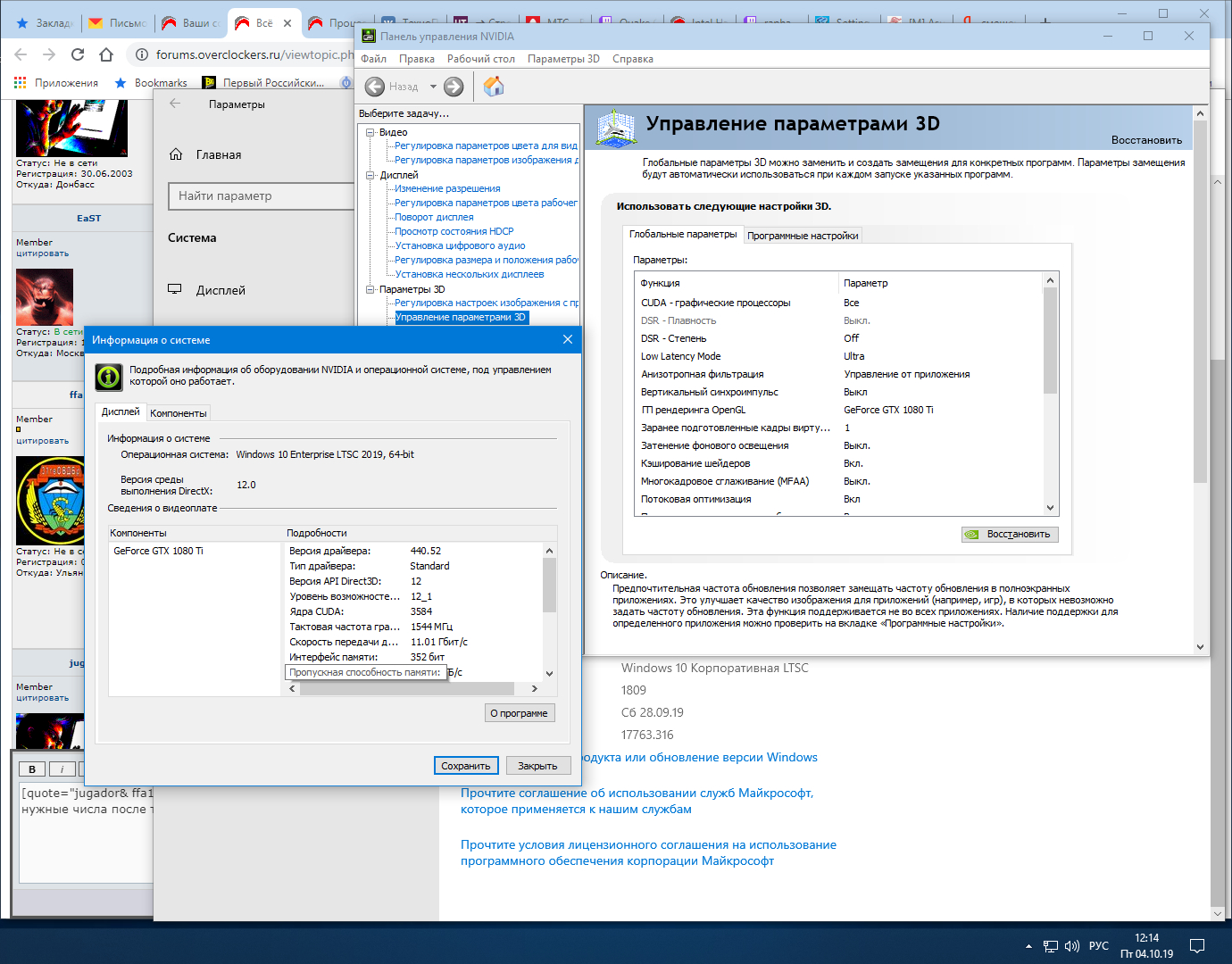Switch to the Письмо browser tab
This screenshot has width=1232, height=964.
coord(119,23)
